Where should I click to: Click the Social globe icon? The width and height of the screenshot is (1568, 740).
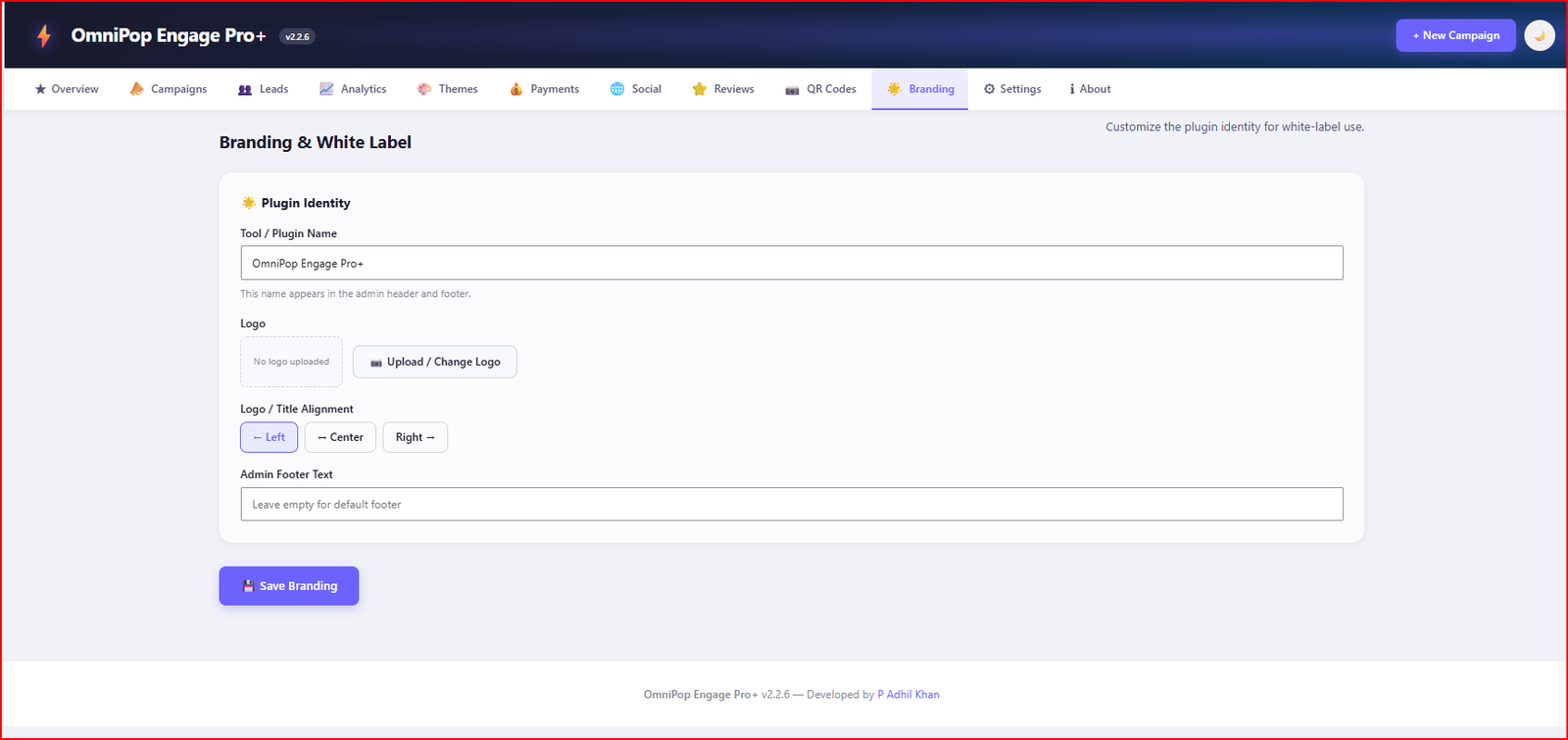617,89
